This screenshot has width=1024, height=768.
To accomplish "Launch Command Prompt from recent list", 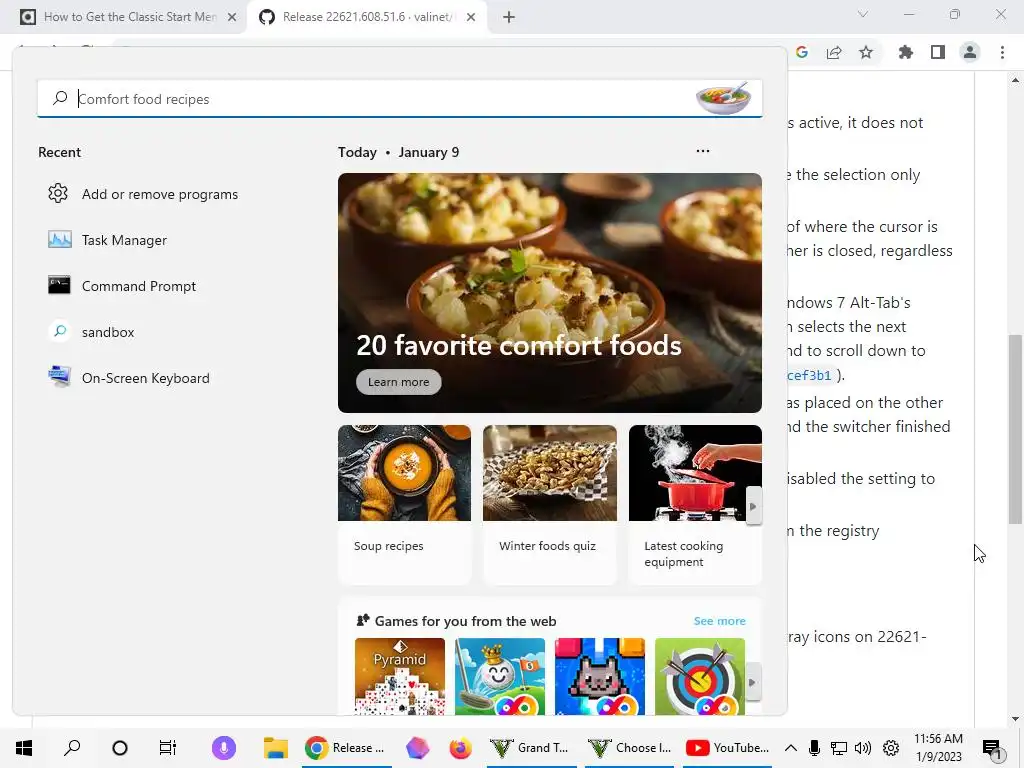I will [122, 285].
